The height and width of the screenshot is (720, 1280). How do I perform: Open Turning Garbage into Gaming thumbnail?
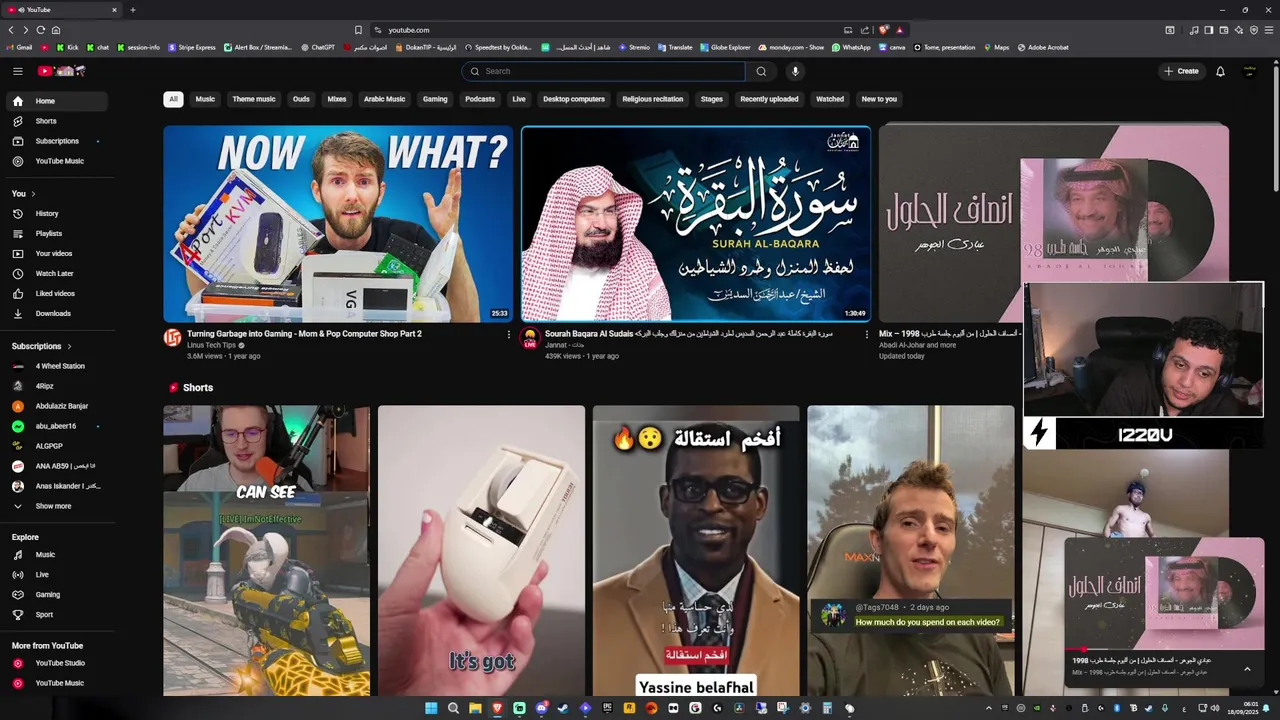[x=338, y=224]
